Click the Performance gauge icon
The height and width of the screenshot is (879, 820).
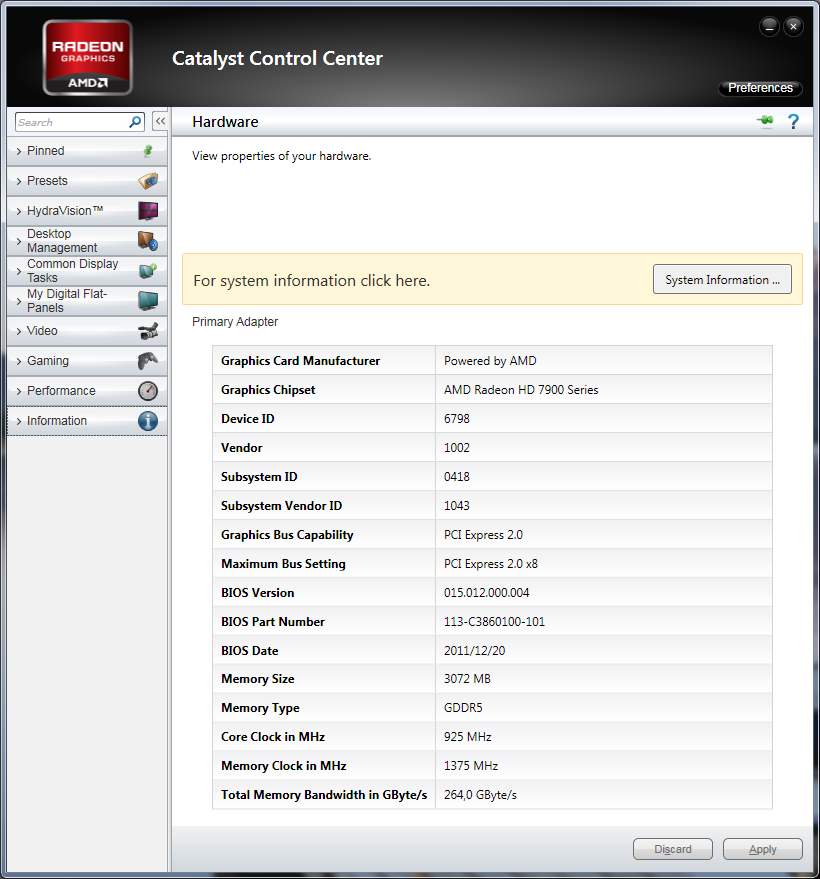point(148,391)
